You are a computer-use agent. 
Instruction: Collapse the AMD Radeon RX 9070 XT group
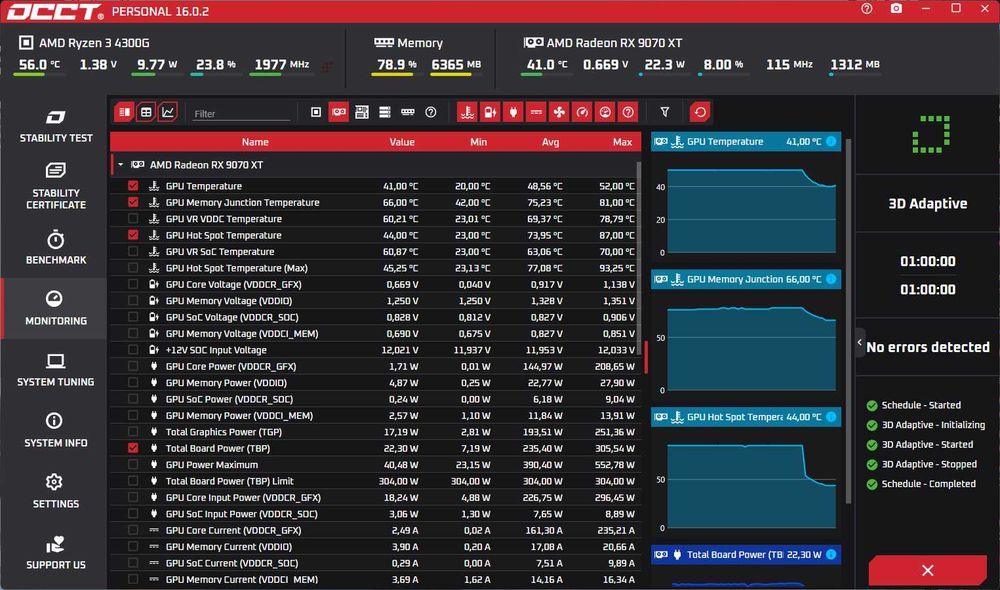point(121,165)
